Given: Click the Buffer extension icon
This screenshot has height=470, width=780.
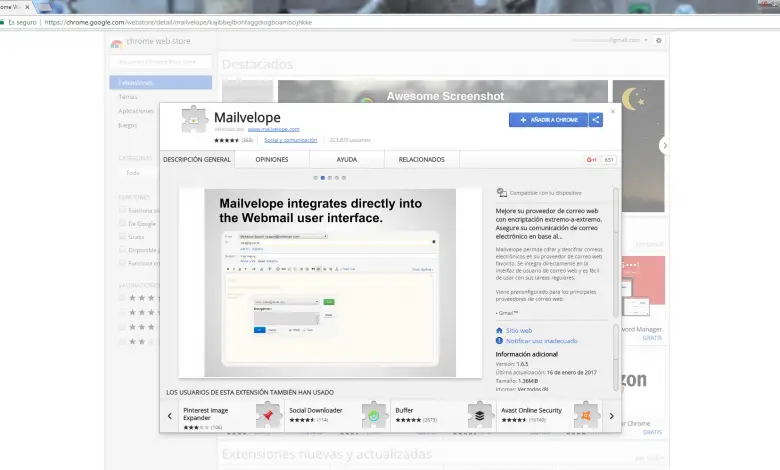Looking at the screenshot, I should (480, 415).
